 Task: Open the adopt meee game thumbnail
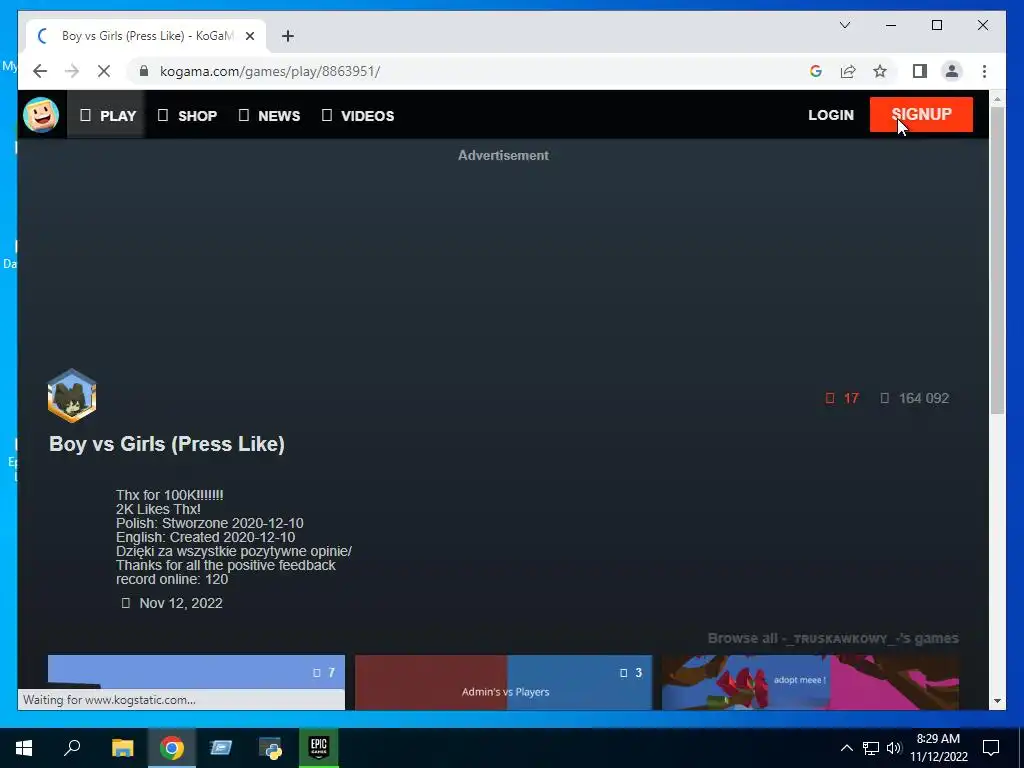coord(810,682)
